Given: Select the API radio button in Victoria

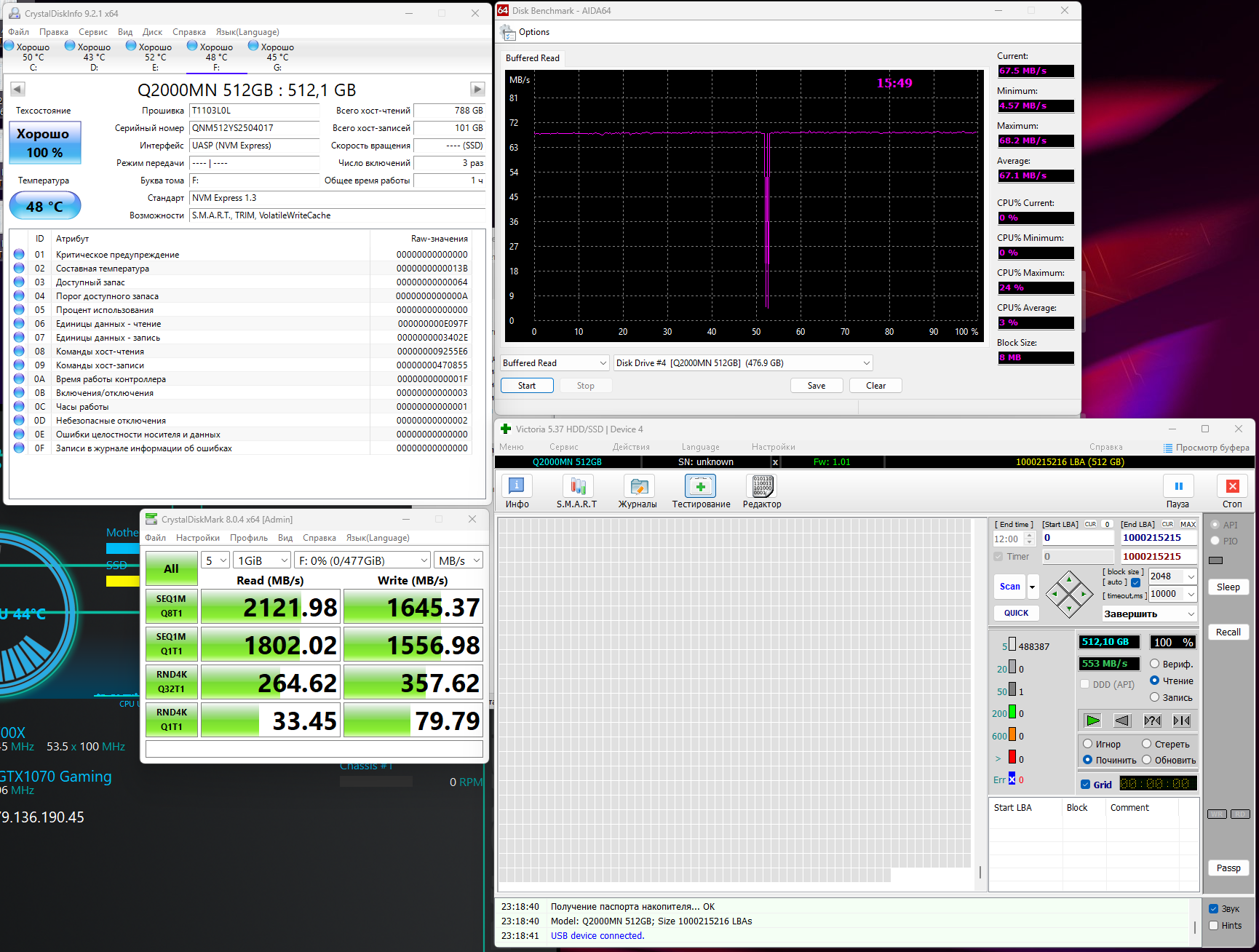Looking at the screenshot, I should [x=1215, y=525].
